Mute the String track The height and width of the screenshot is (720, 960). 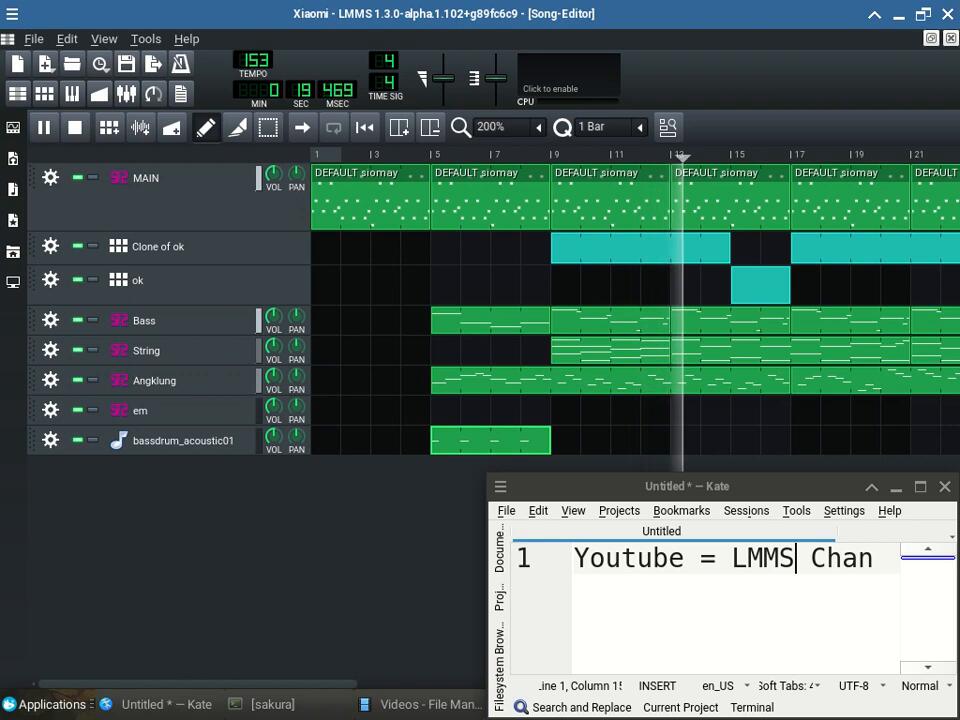[77, 350]
